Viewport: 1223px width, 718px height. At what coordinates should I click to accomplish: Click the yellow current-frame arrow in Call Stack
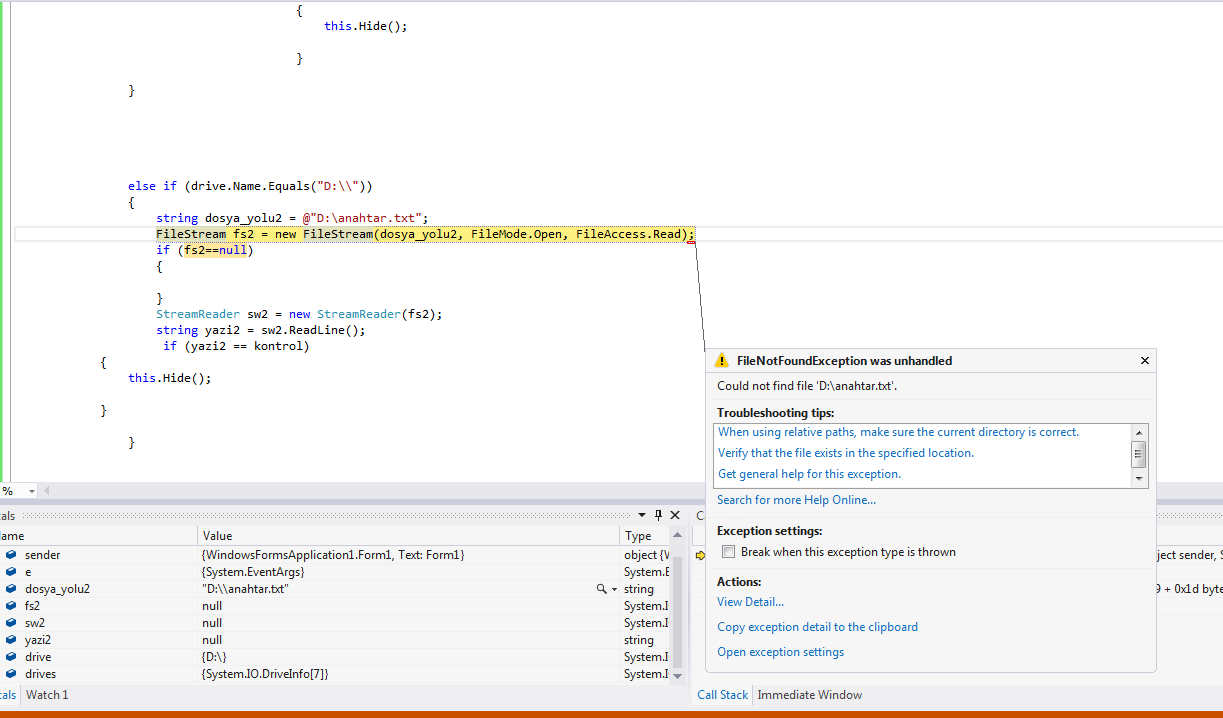tap(700, 555)
